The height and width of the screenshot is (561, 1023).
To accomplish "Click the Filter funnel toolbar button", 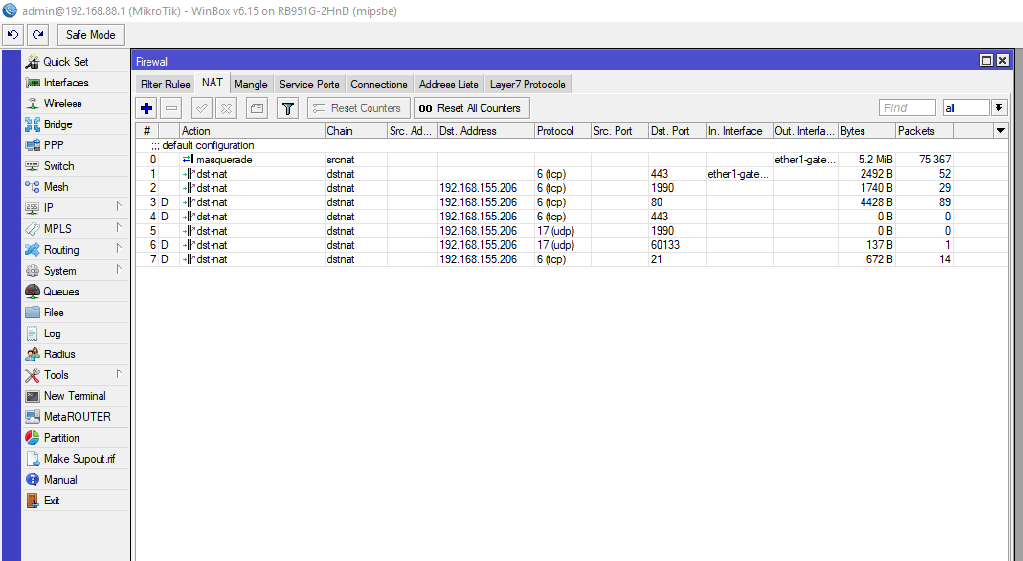I will point(288,108).
